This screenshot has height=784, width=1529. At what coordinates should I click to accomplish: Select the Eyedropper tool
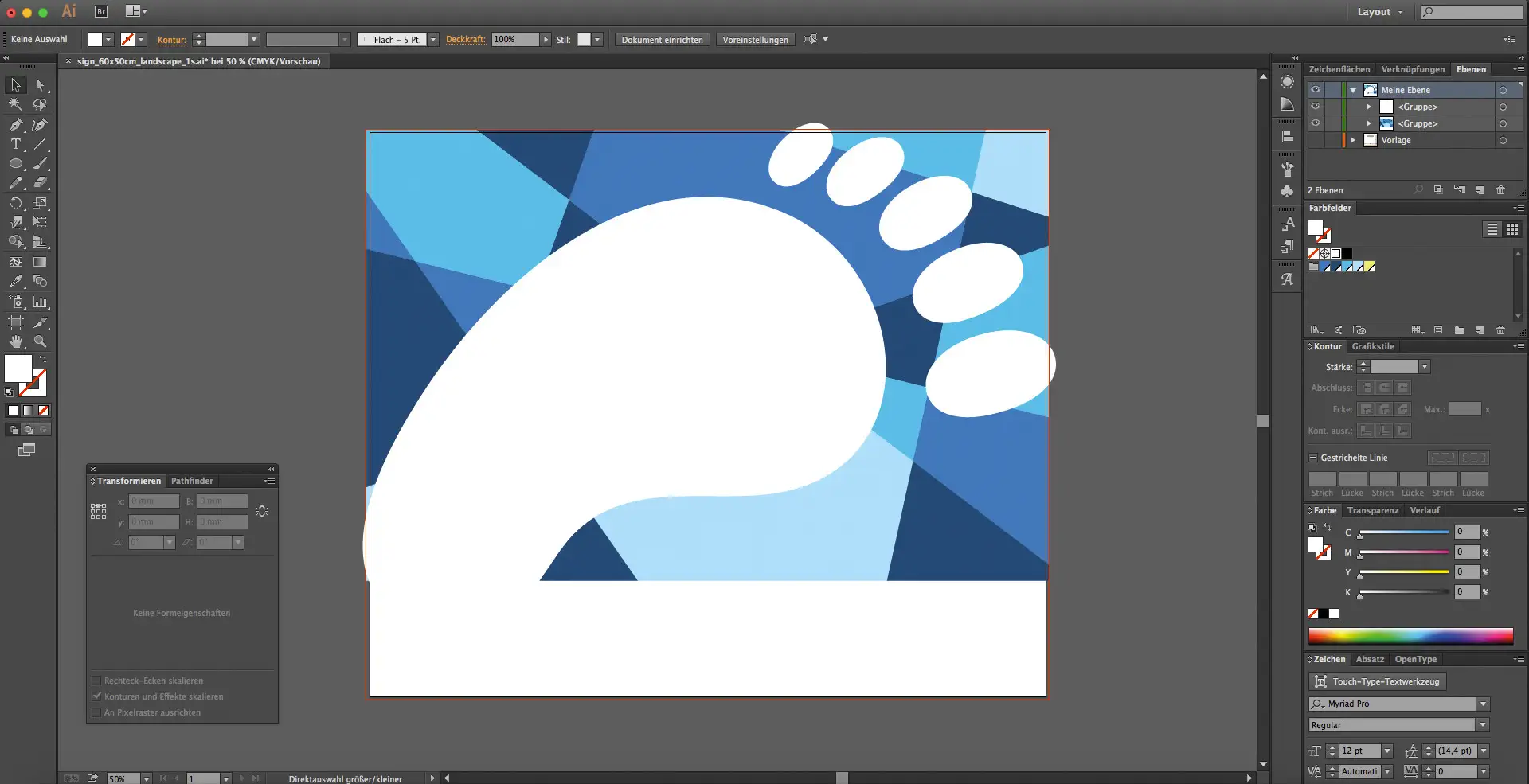click(x=16, y=281)
